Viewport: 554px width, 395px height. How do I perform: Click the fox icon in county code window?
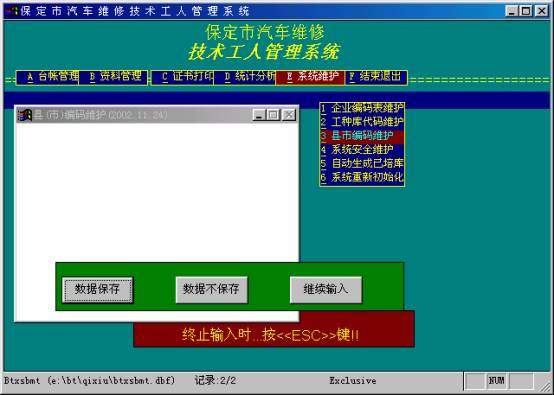click(x=25, y=115)
